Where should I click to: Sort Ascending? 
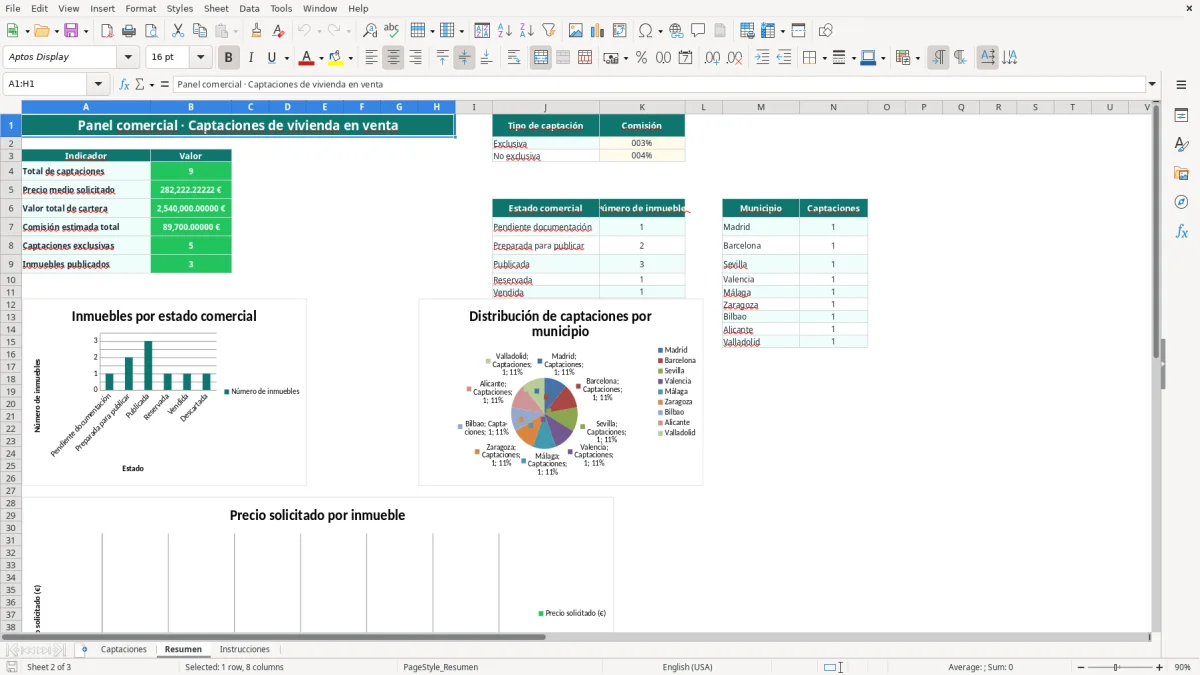504,31
